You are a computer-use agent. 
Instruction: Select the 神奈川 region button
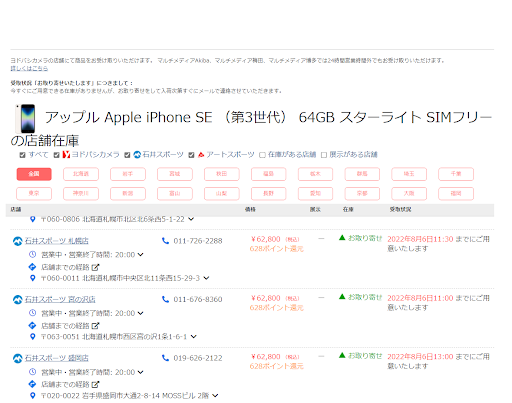pos(81,194)
